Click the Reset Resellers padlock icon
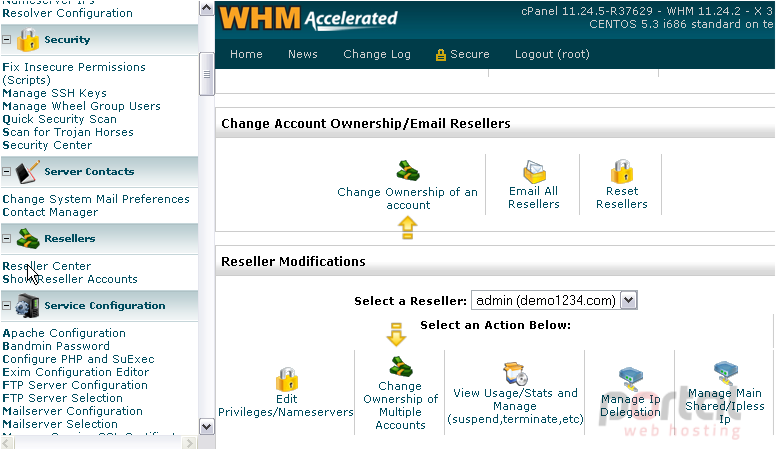 tap(622, 171)
